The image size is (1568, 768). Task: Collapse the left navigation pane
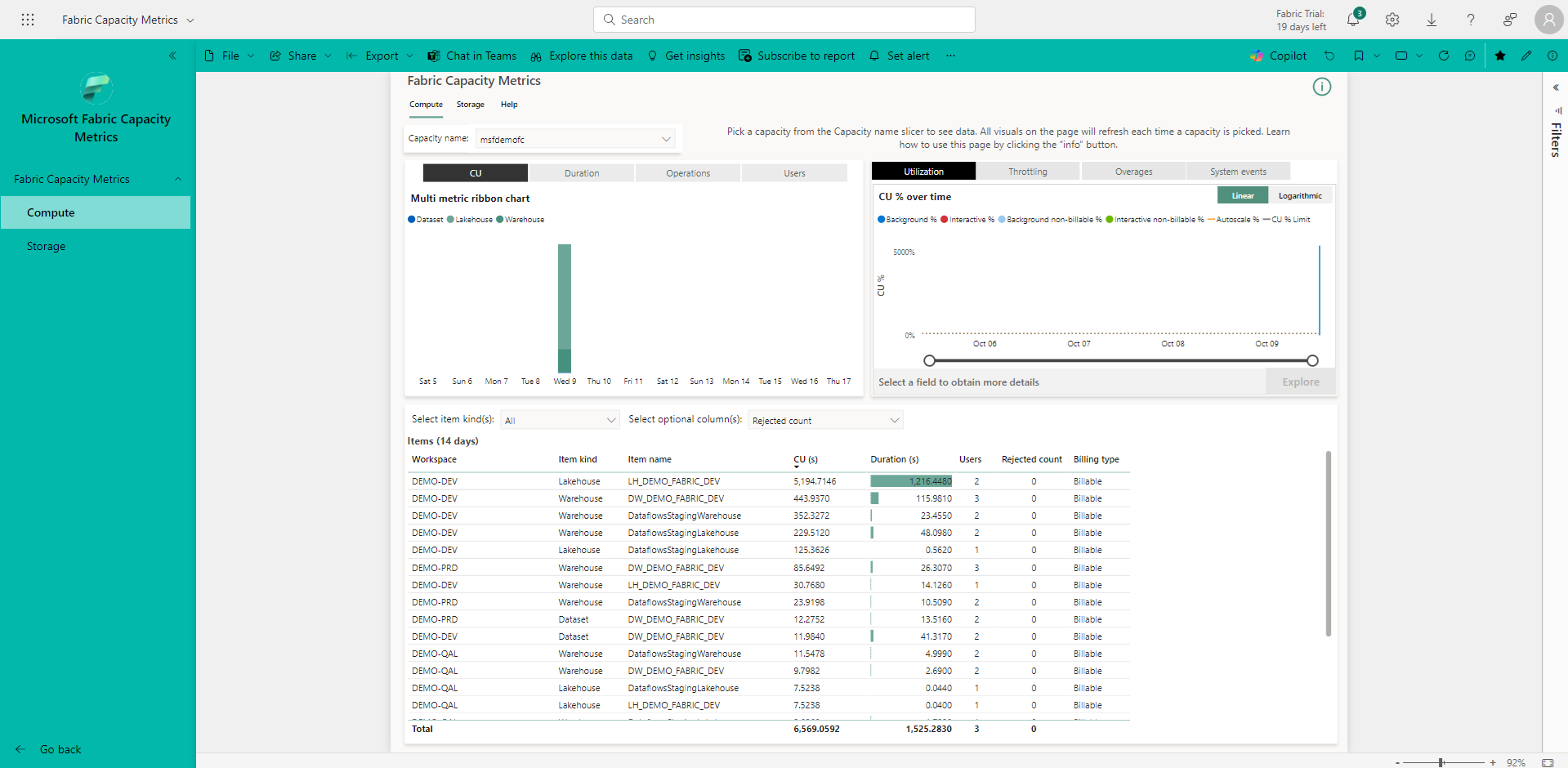coord(172,56)
